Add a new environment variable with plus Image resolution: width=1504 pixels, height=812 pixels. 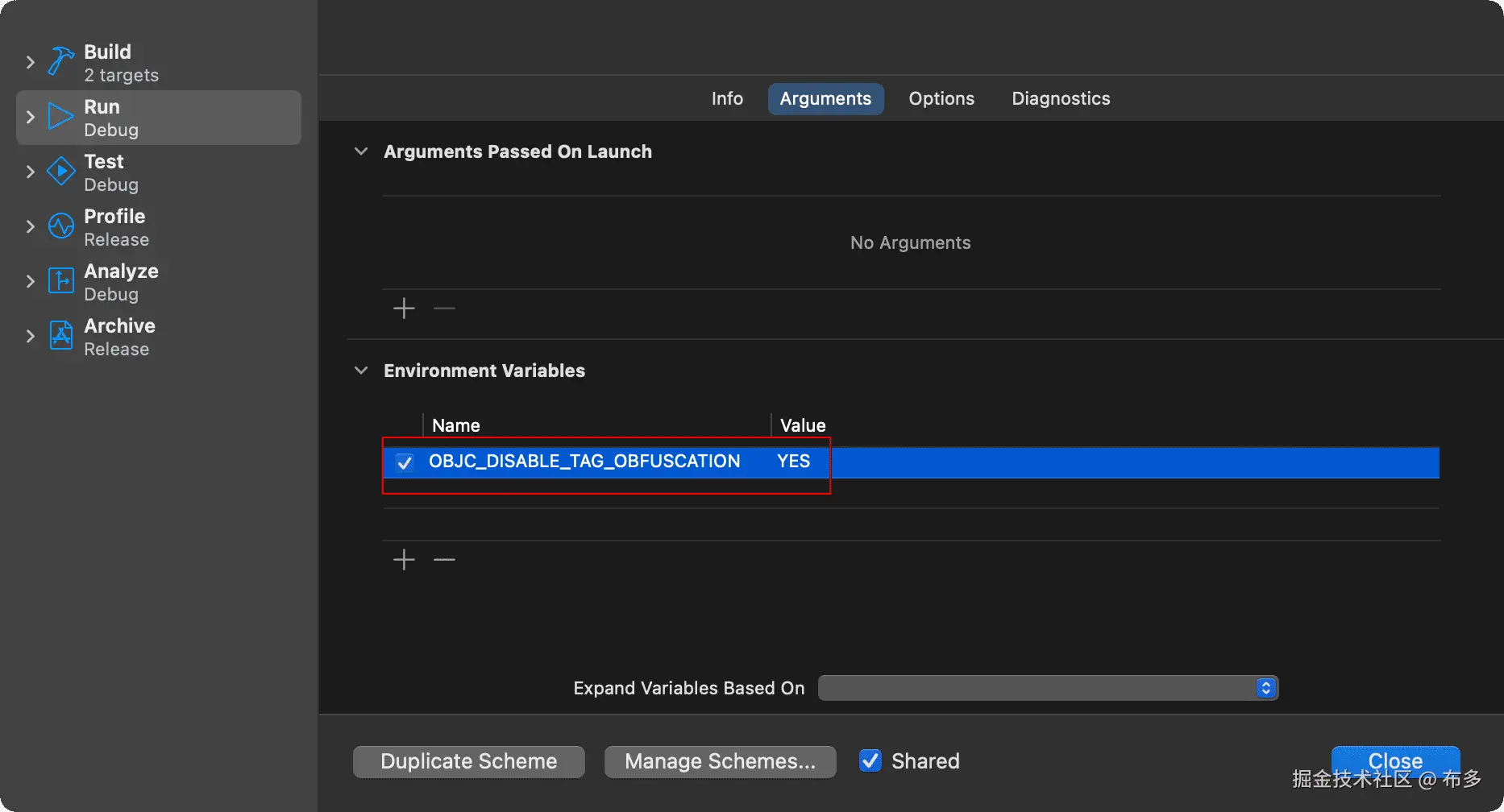[x=404, y=559]
